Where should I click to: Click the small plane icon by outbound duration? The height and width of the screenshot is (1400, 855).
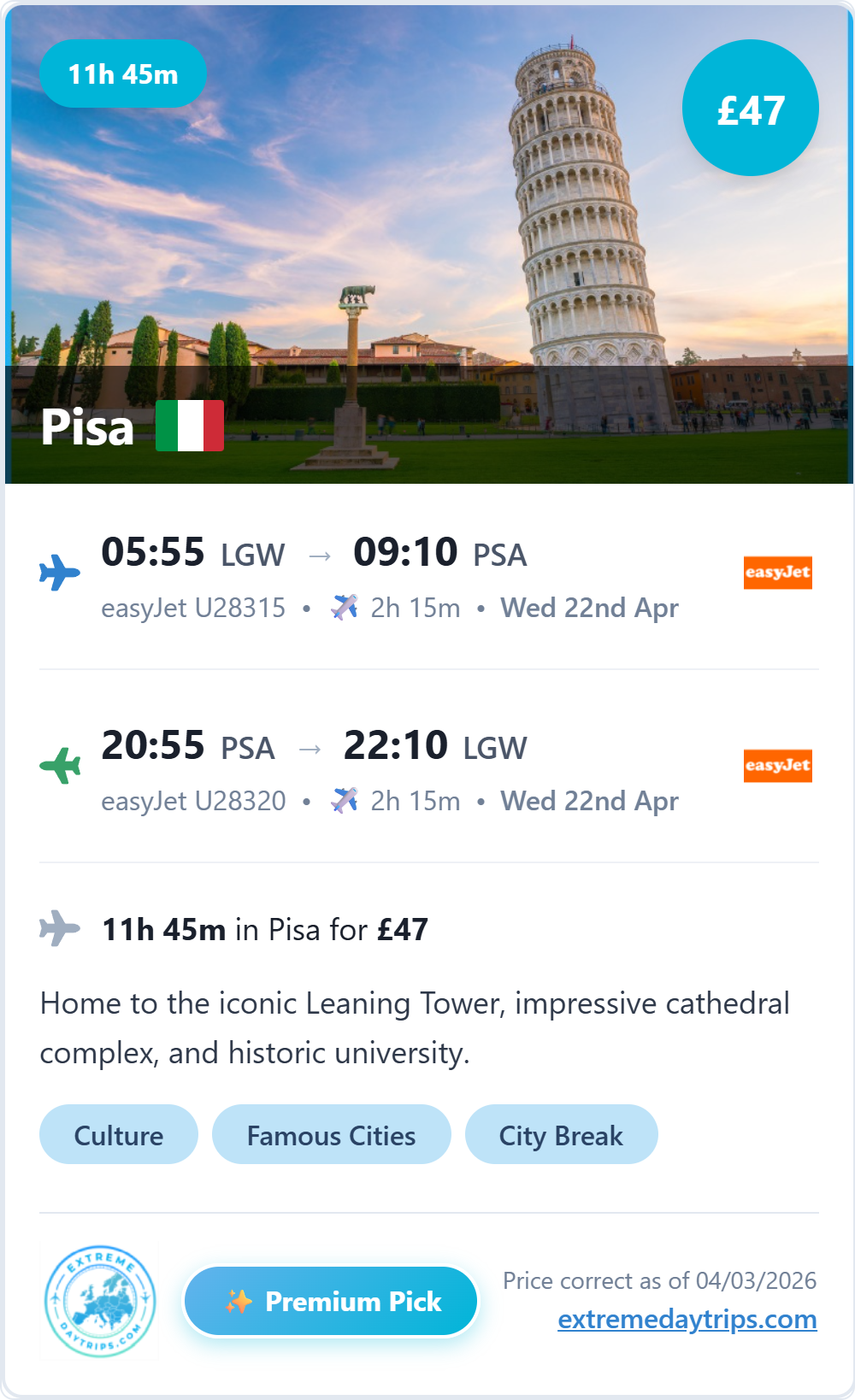point(345,608)
